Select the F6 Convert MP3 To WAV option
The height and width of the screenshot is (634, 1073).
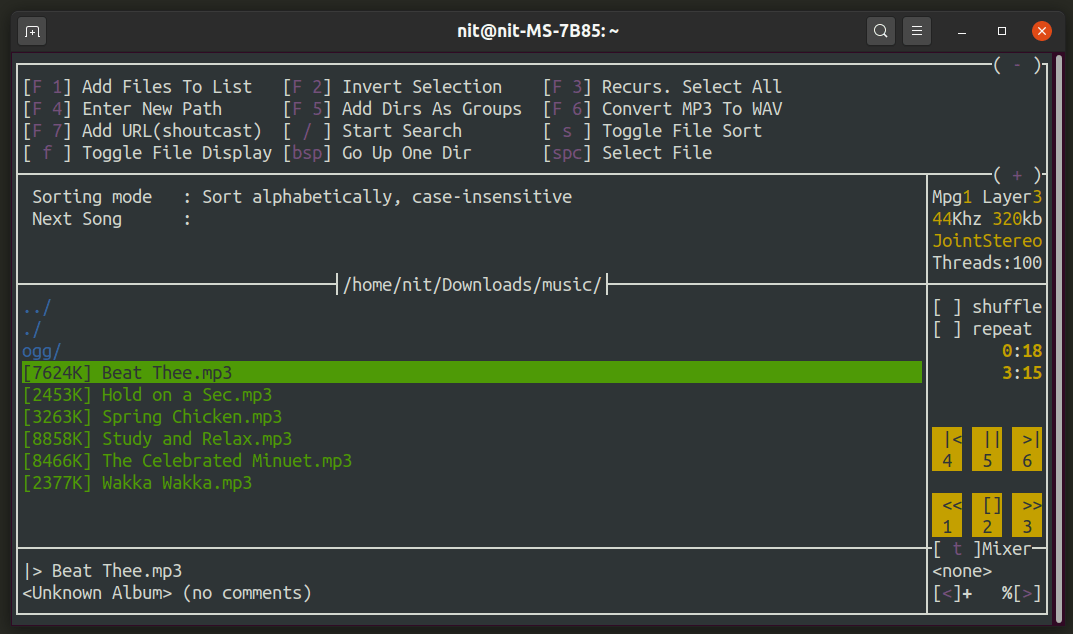pos(667,108)
